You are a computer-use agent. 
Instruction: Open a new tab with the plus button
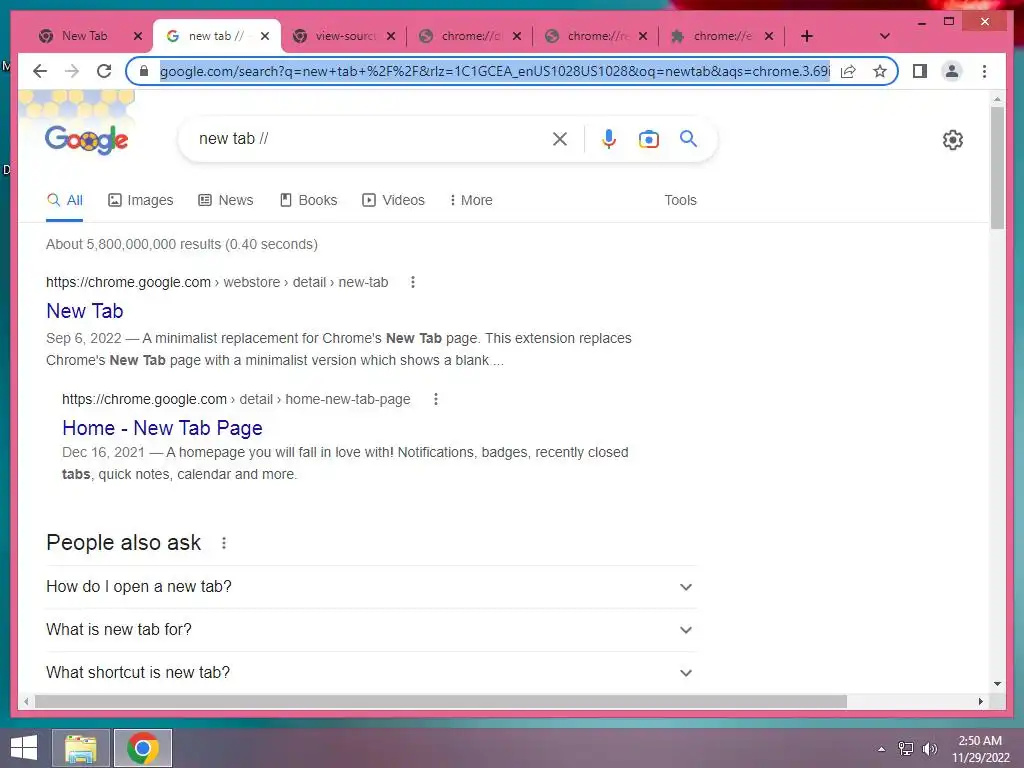pyautogui.click(x=807, y=36)
